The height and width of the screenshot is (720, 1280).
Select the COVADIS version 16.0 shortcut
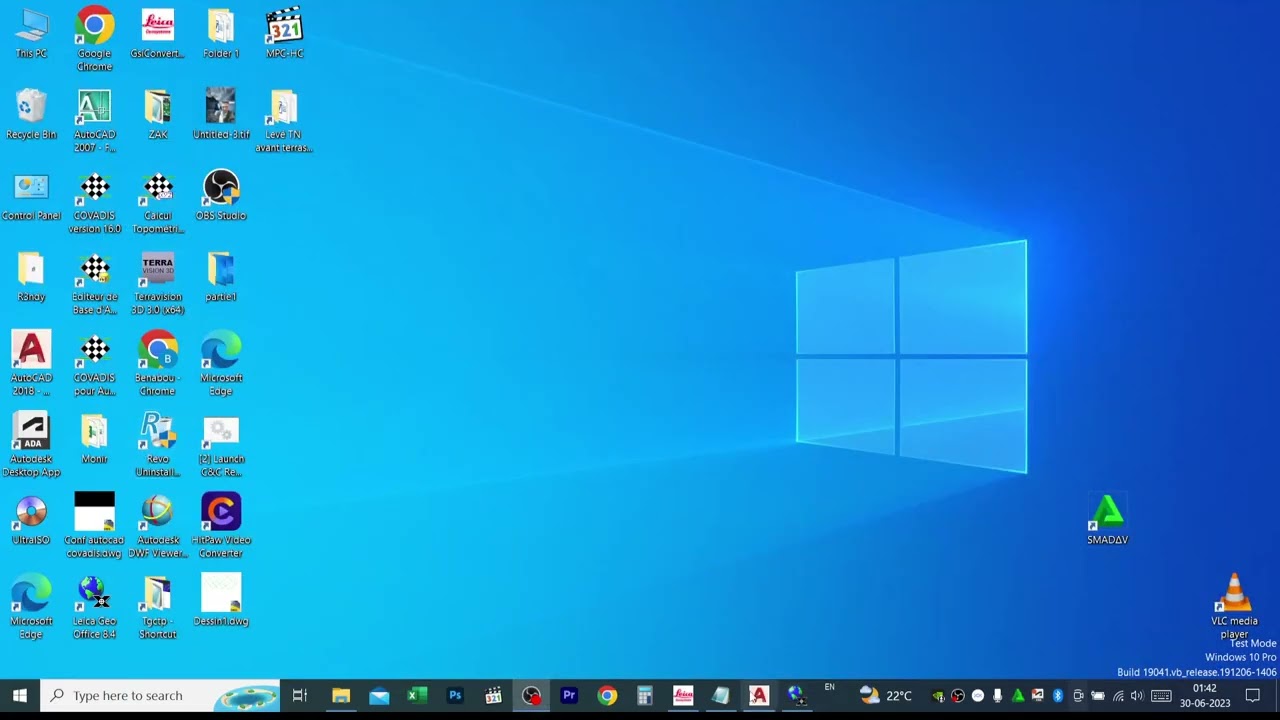[94, 202]
